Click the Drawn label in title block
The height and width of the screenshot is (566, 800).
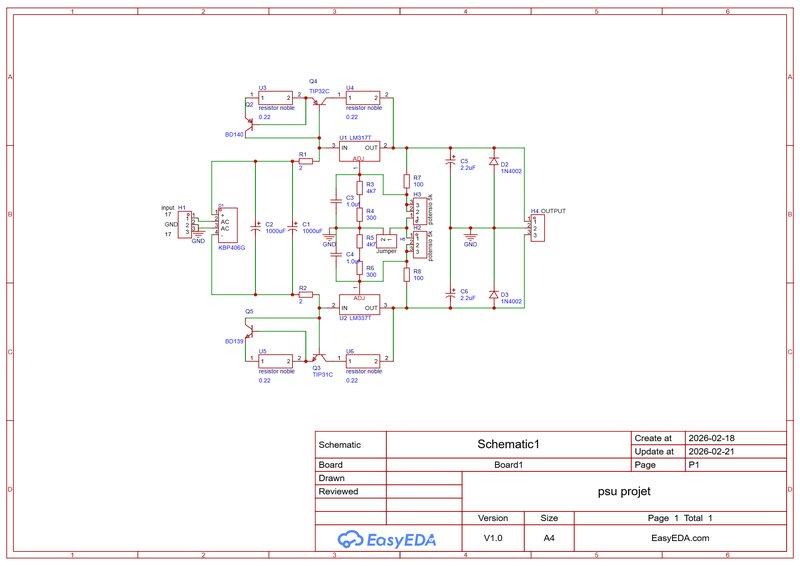332,478
